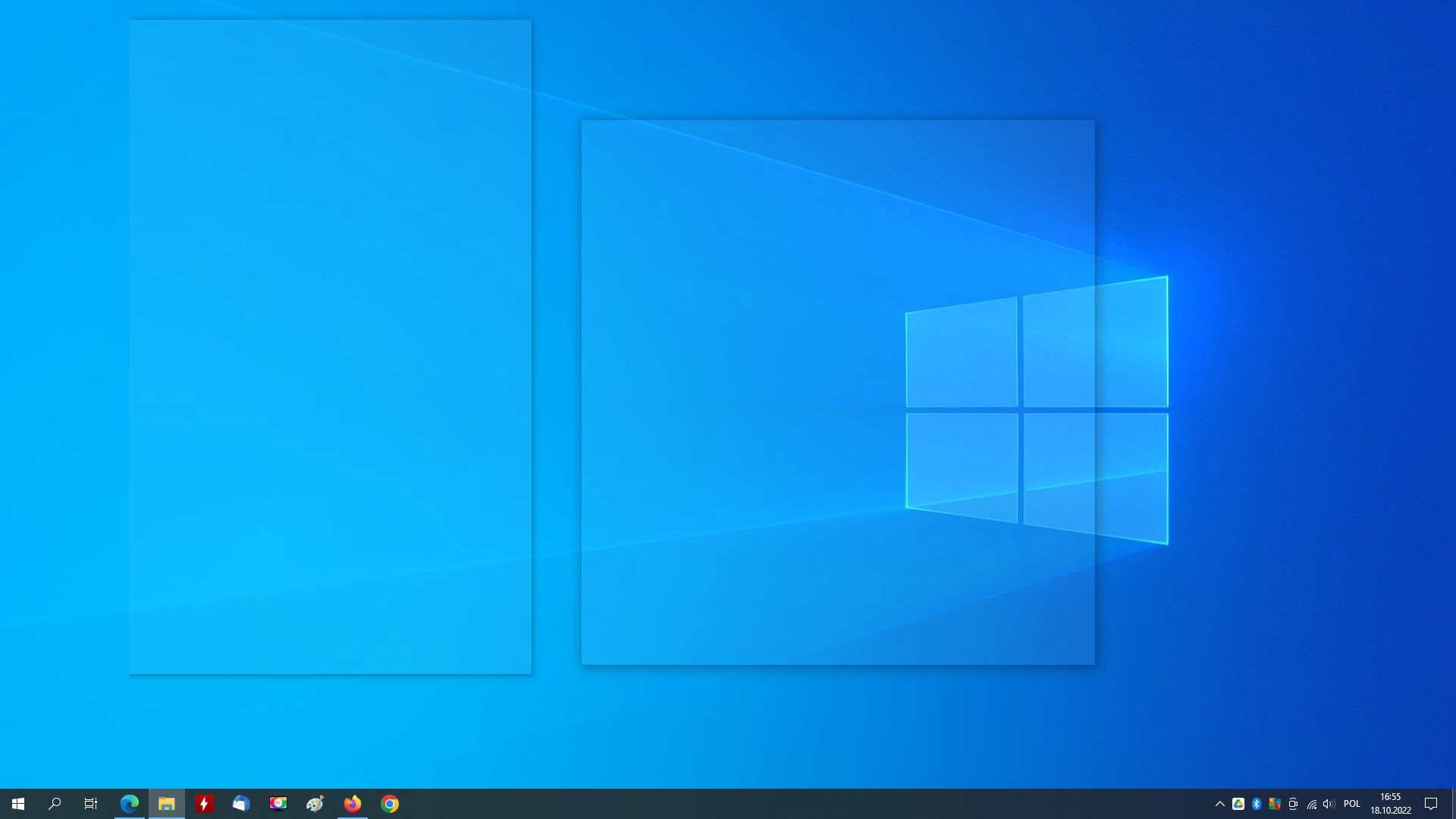Open the Google Drive tray icon
The image size is (1456, 819).
[x=1238, y=804]
